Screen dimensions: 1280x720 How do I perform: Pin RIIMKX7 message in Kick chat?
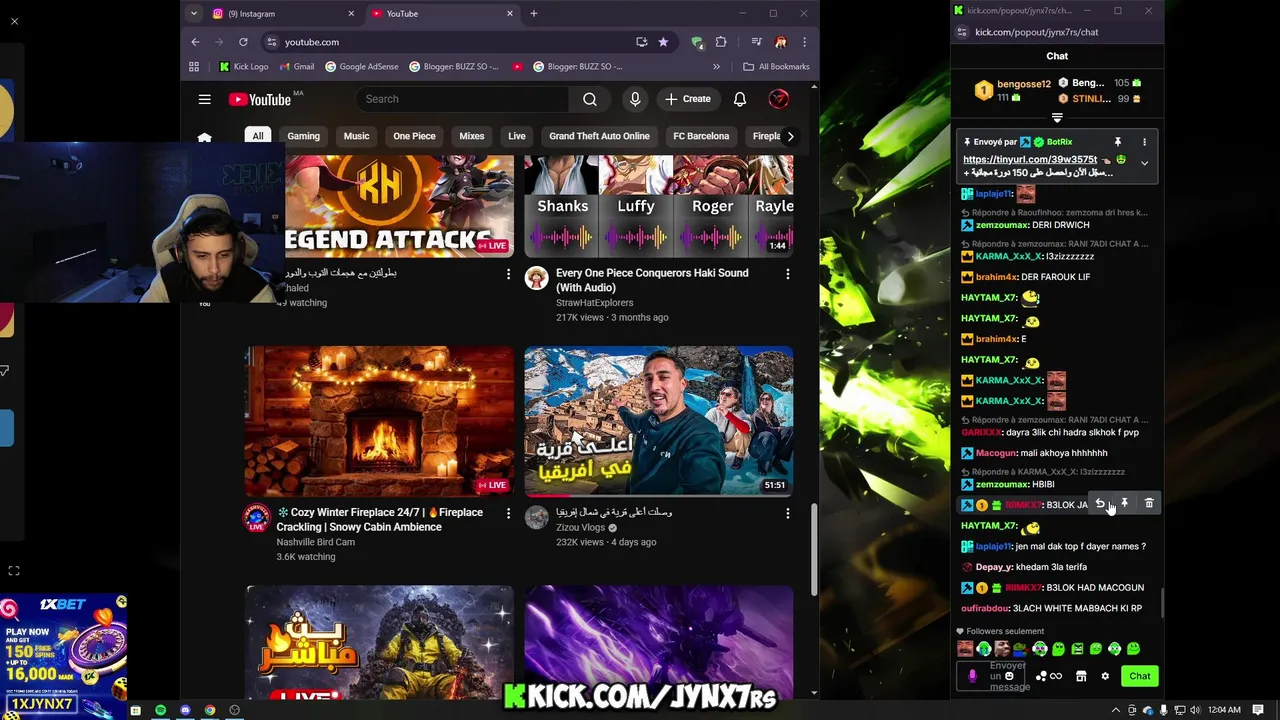(x=1124, y=504)
